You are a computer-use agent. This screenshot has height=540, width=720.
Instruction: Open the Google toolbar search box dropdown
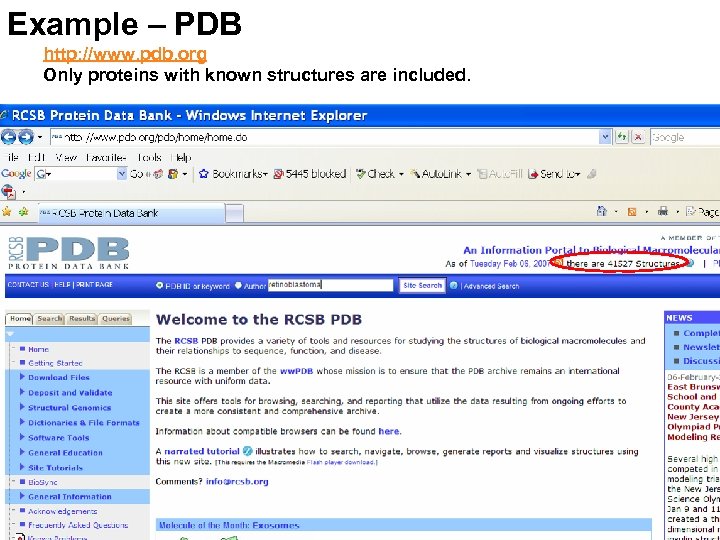click(122, 174)
